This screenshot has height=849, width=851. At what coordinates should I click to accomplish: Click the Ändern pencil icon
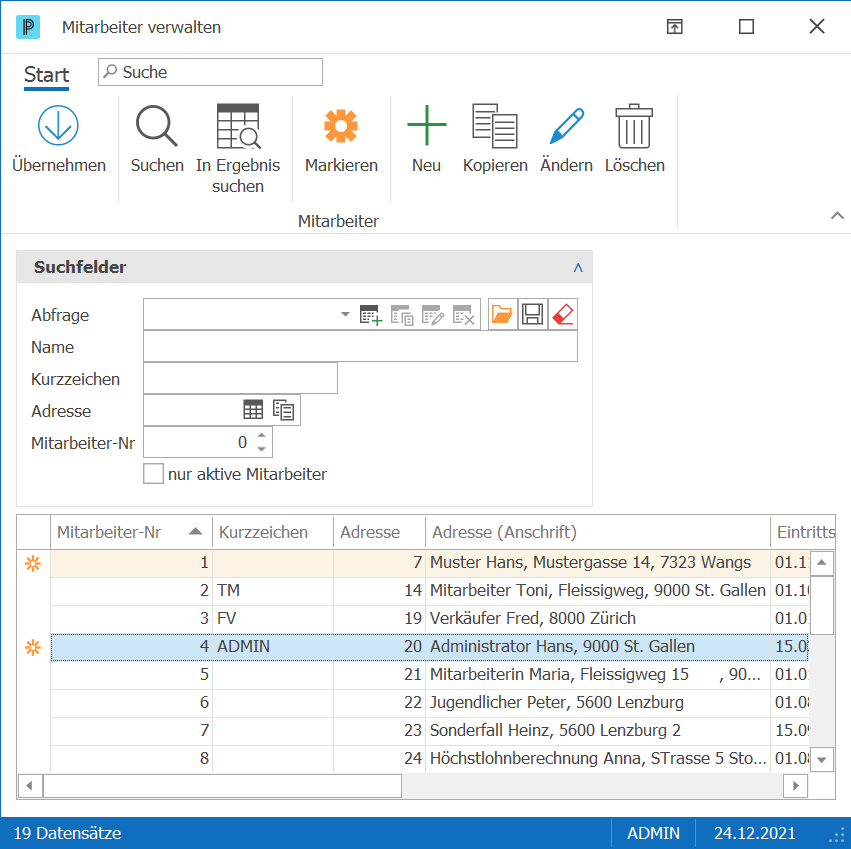(567, 126)
